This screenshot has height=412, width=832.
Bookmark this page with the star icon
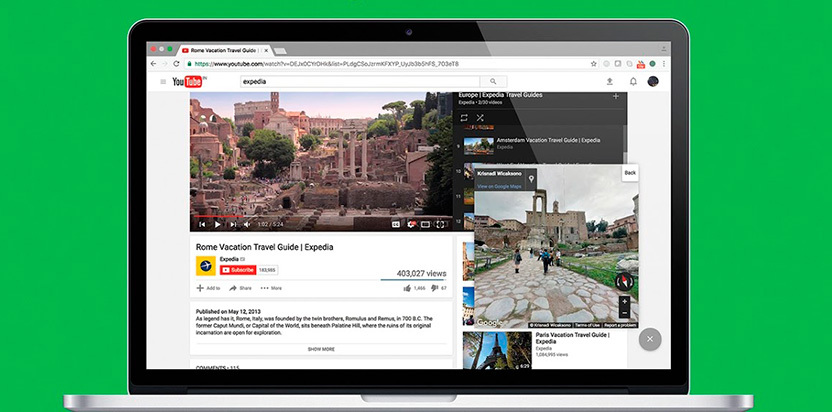click(x=594, y=64)
